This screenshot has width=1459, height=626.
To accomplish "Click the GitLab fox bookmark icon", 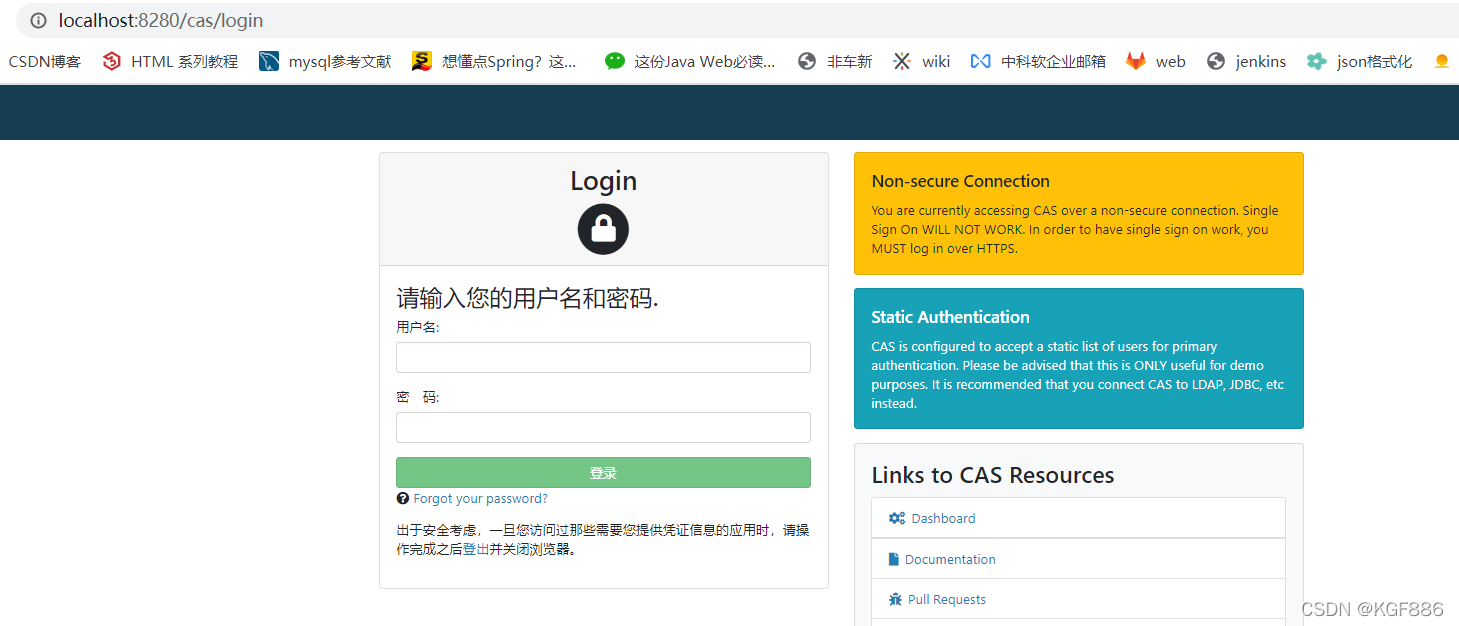I will pos(1136,61).
